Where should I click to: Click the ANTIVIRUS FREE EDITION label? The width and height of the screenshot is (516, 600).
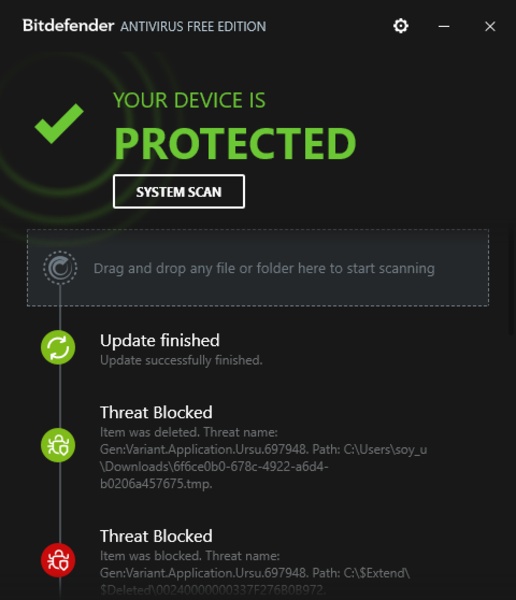[193, 26]
